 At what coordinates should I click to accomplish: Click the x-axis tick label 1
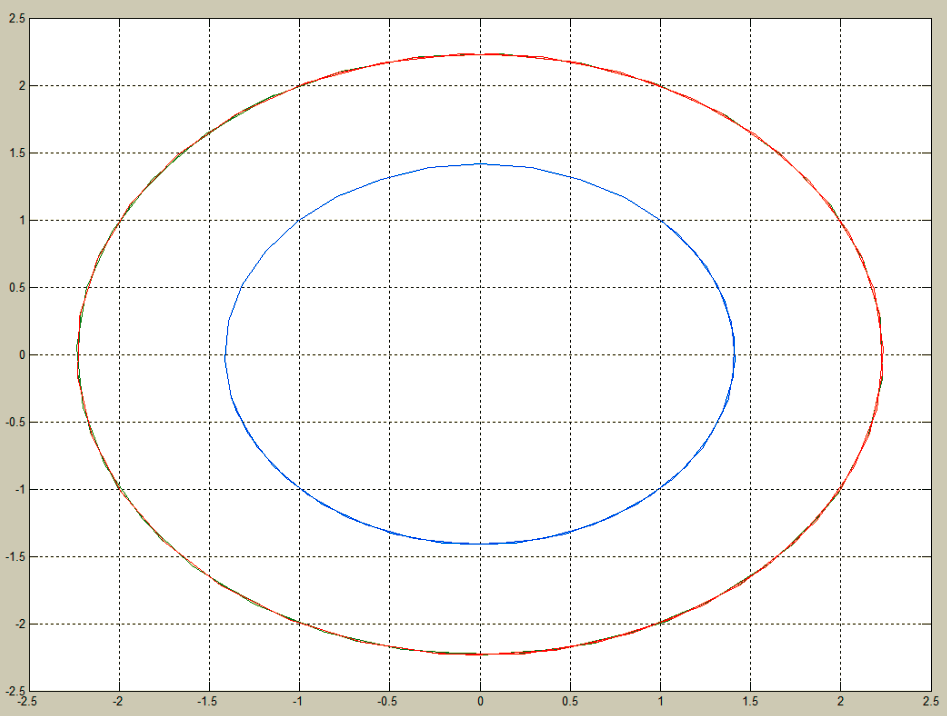click(x=660, y=702)
